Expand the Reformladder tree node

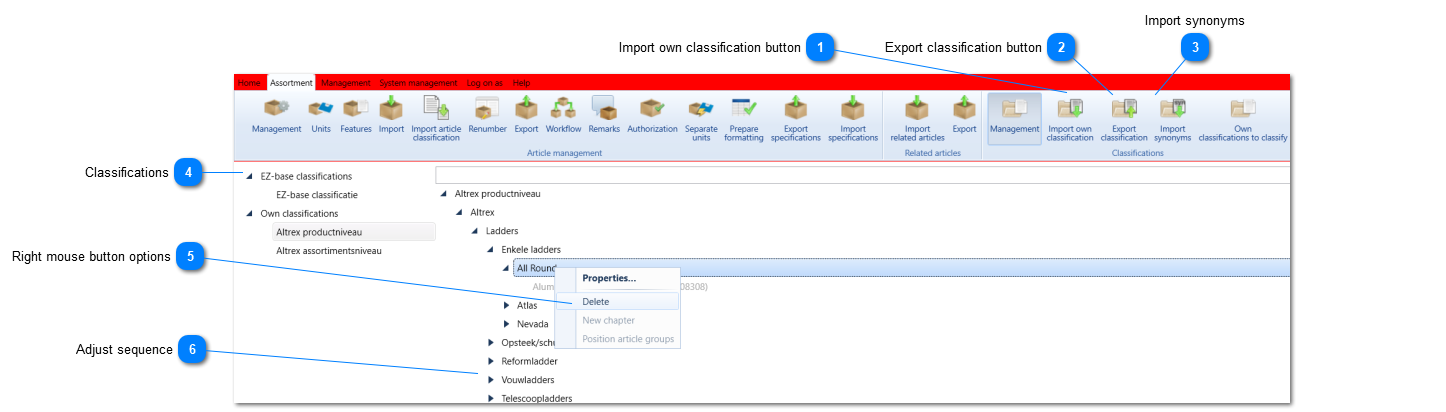click(491, 361)
